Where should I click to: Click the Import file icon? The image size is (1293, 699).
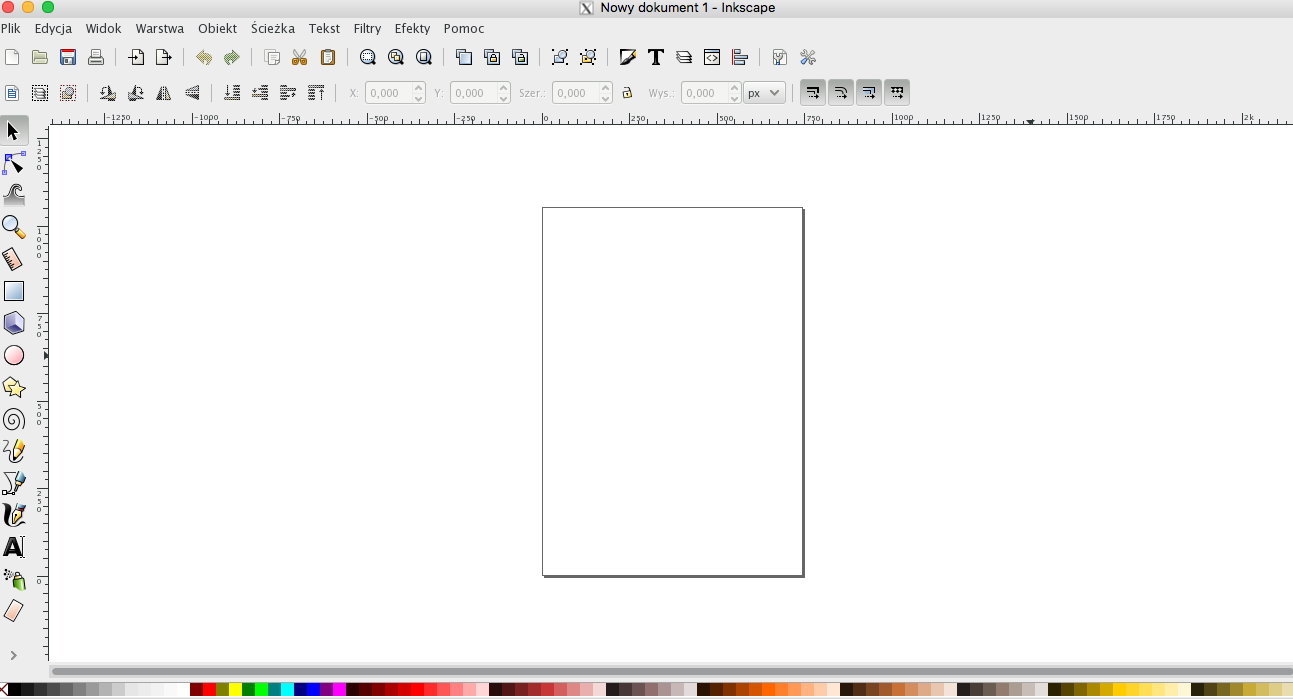(136, 57)
